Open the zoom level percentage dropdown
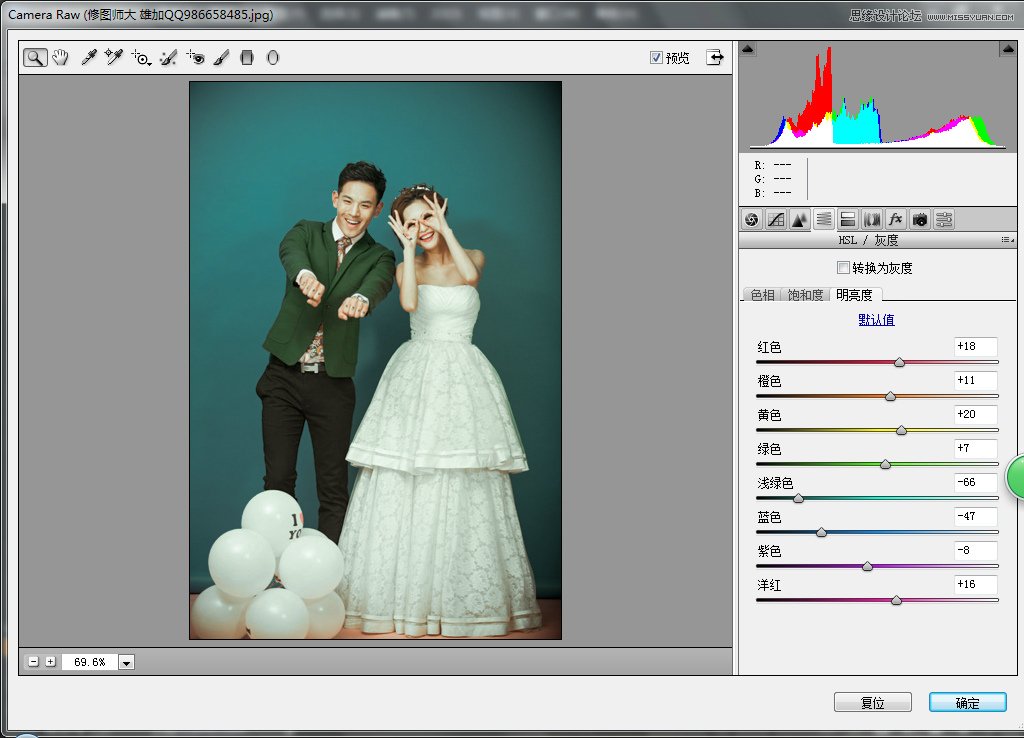The height and width of the screenshot is (738, 1024). click(x=126, y=661)
